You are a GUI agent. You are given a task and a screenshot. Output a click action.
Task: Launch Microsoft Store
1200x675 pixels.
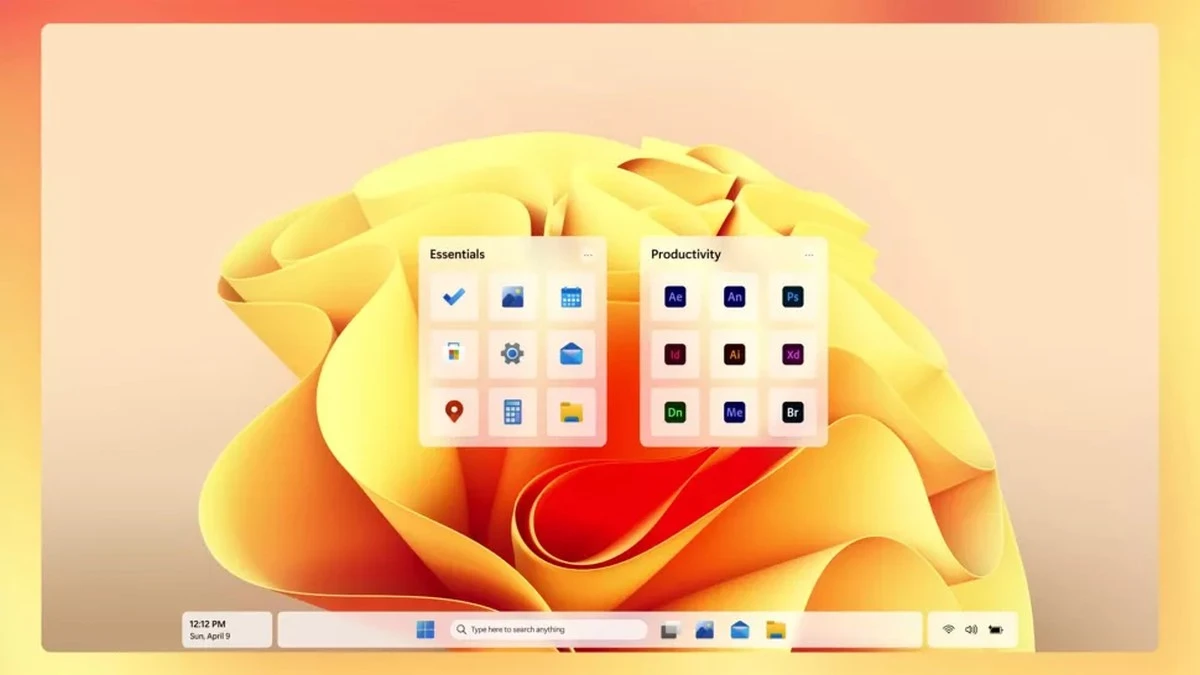[x=452, y=354]
